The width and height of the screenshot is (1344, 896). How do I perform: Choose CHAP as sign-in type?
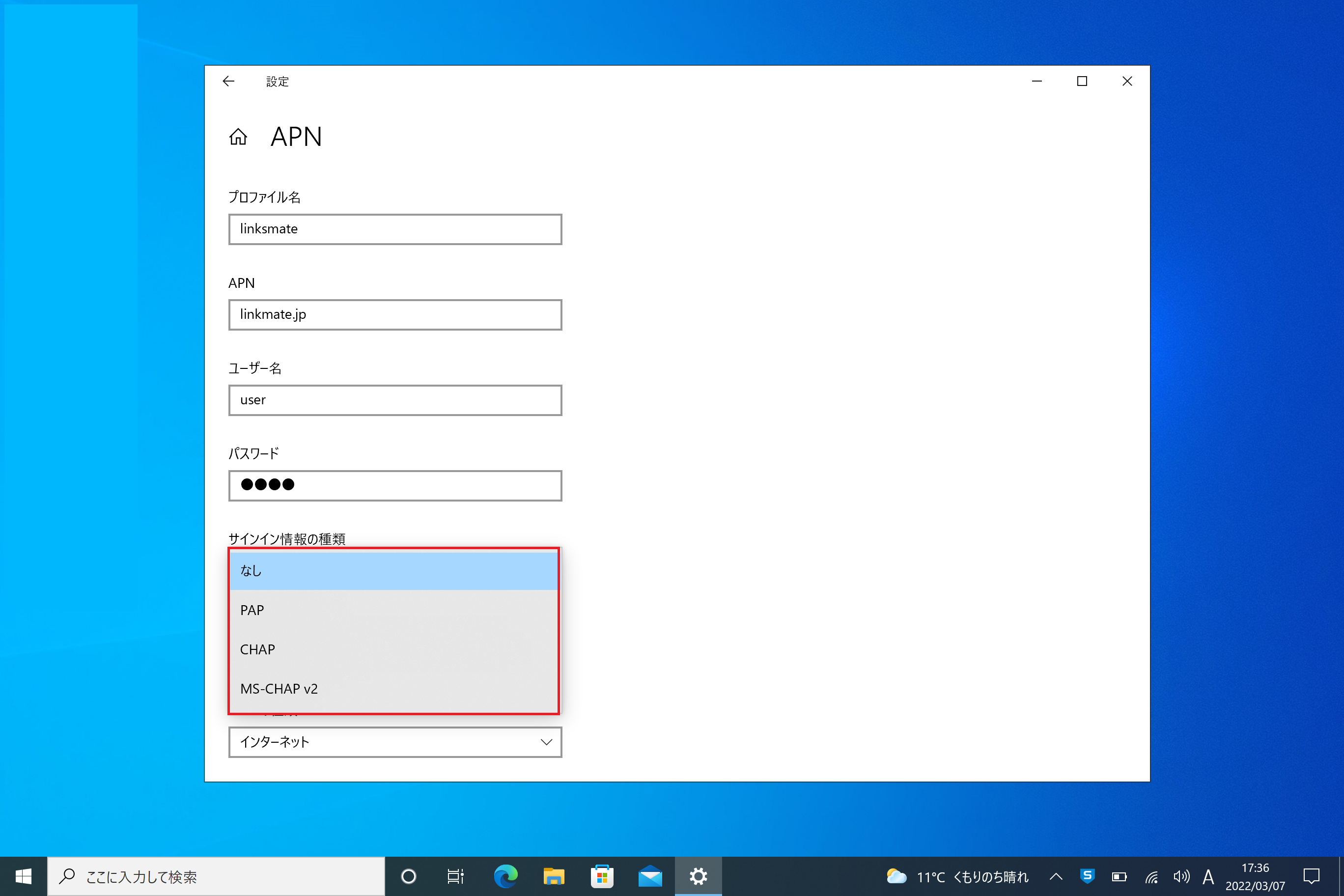tap(394, 649)
